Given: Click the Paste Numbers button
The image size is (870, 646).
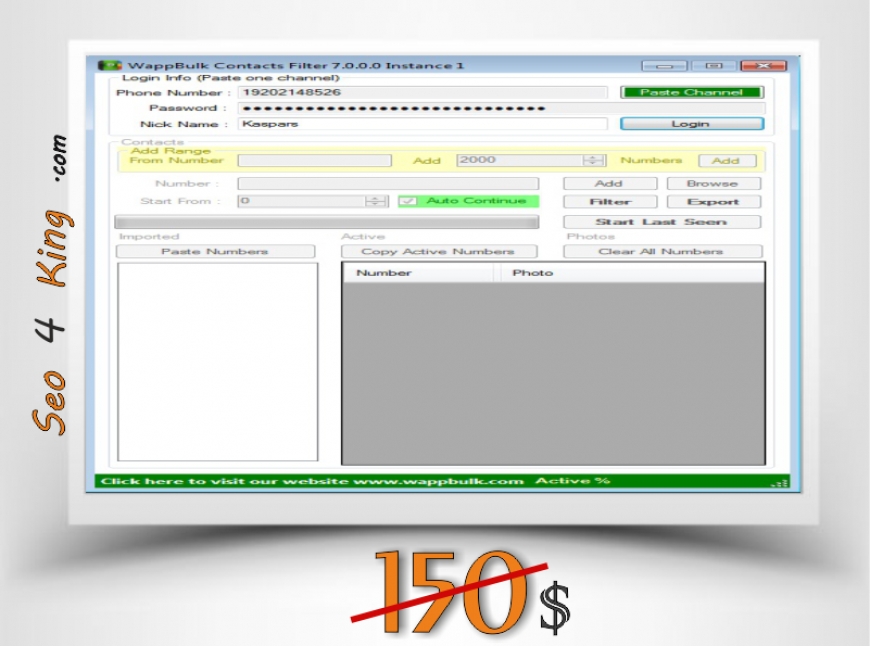Looking at the screenshot, I should coord(215,251).
